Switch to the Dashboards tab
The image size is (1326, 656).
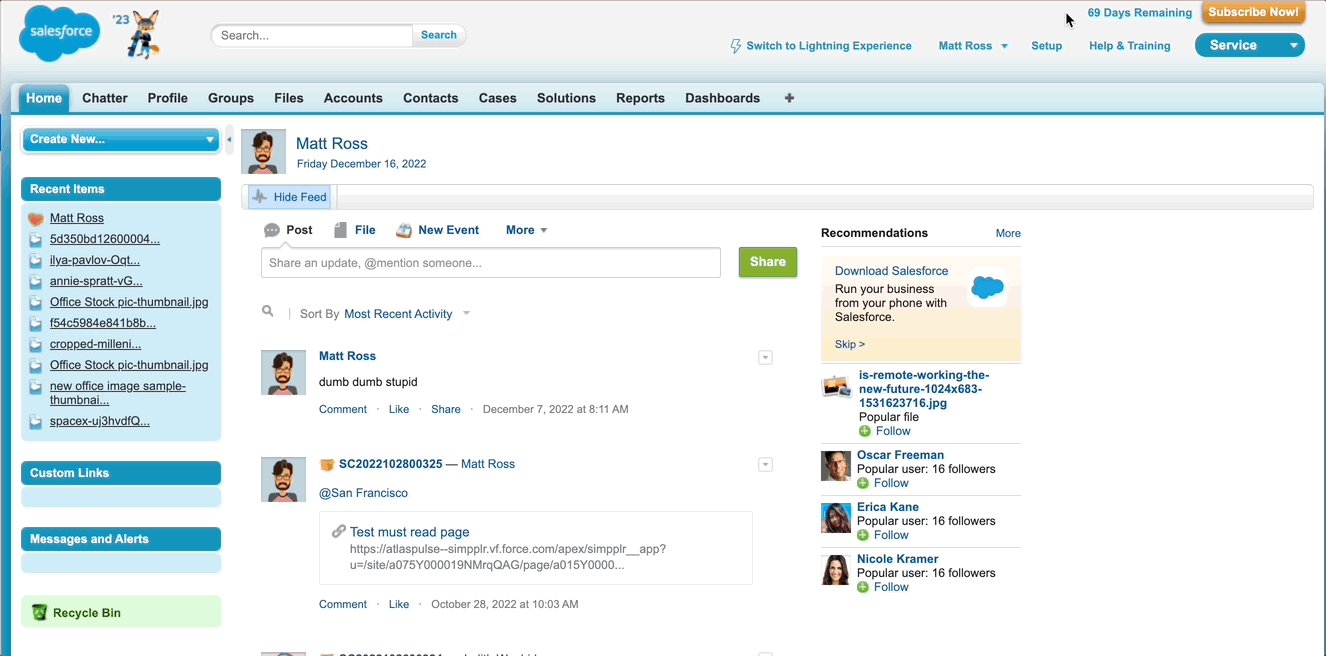[x=722, y=98]
